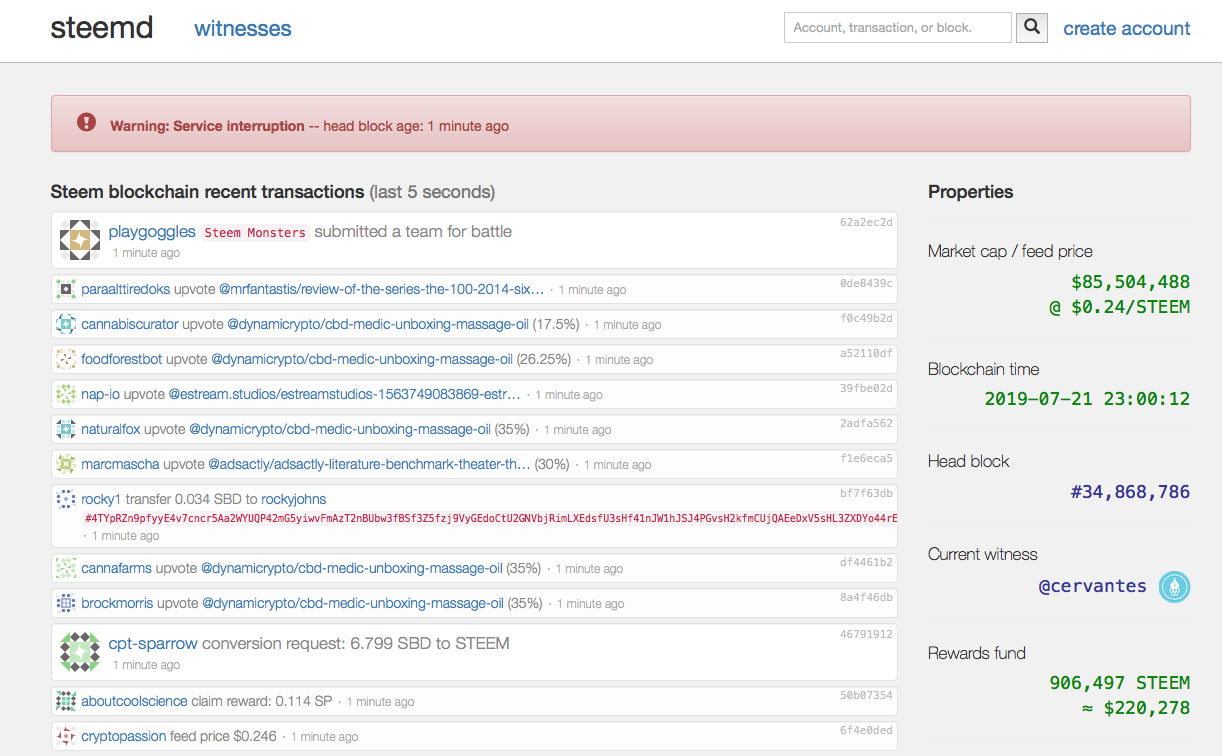Click blockchain time 2019-07-21 23:00:12

point(1087,399)
